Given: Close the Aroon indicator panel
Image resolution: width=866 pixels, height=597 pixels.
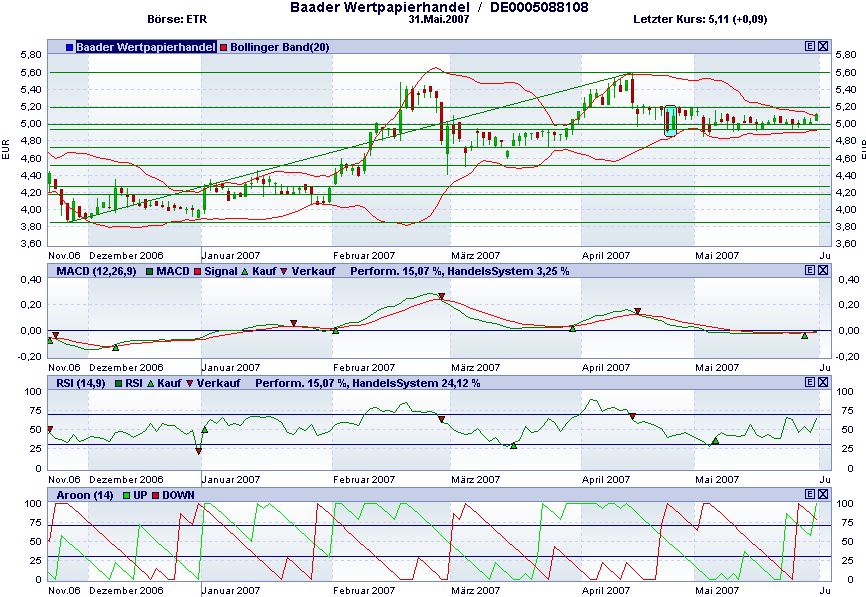Looking at the screenshot, I should pyautogui.click(x=823, y=494).
